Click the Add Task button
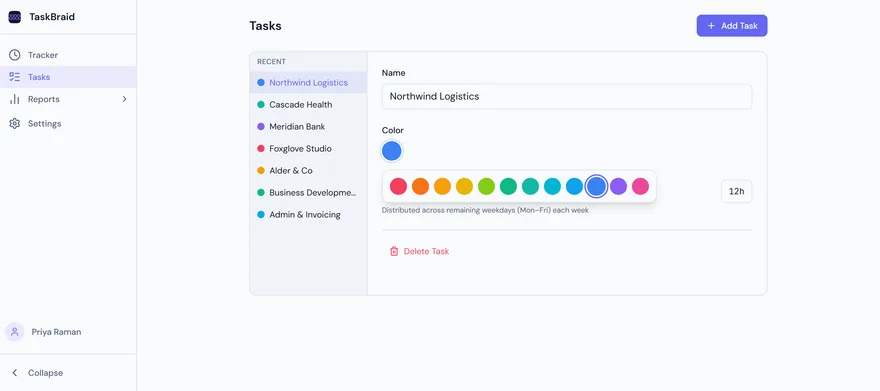Screen dimensions: 880x391 coord(732,26)
